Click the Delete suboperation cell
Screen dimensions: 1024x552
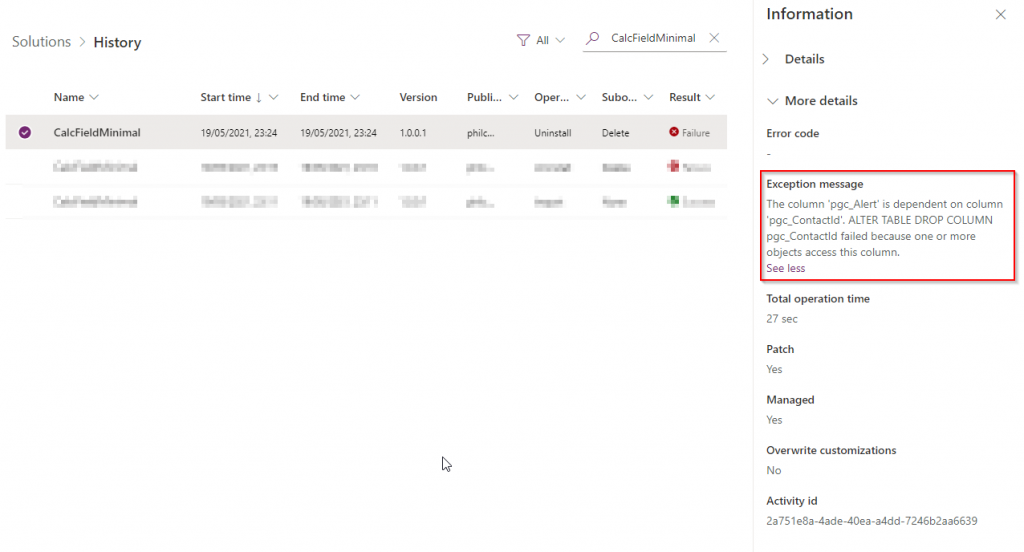[615, 133]
